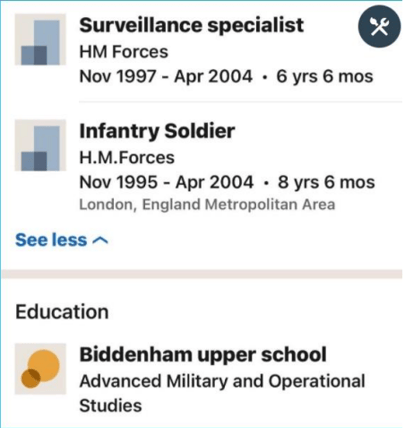The image size is (405, 428).
Task: Click separator line between job entries
Action: click(x=240, y=101)
